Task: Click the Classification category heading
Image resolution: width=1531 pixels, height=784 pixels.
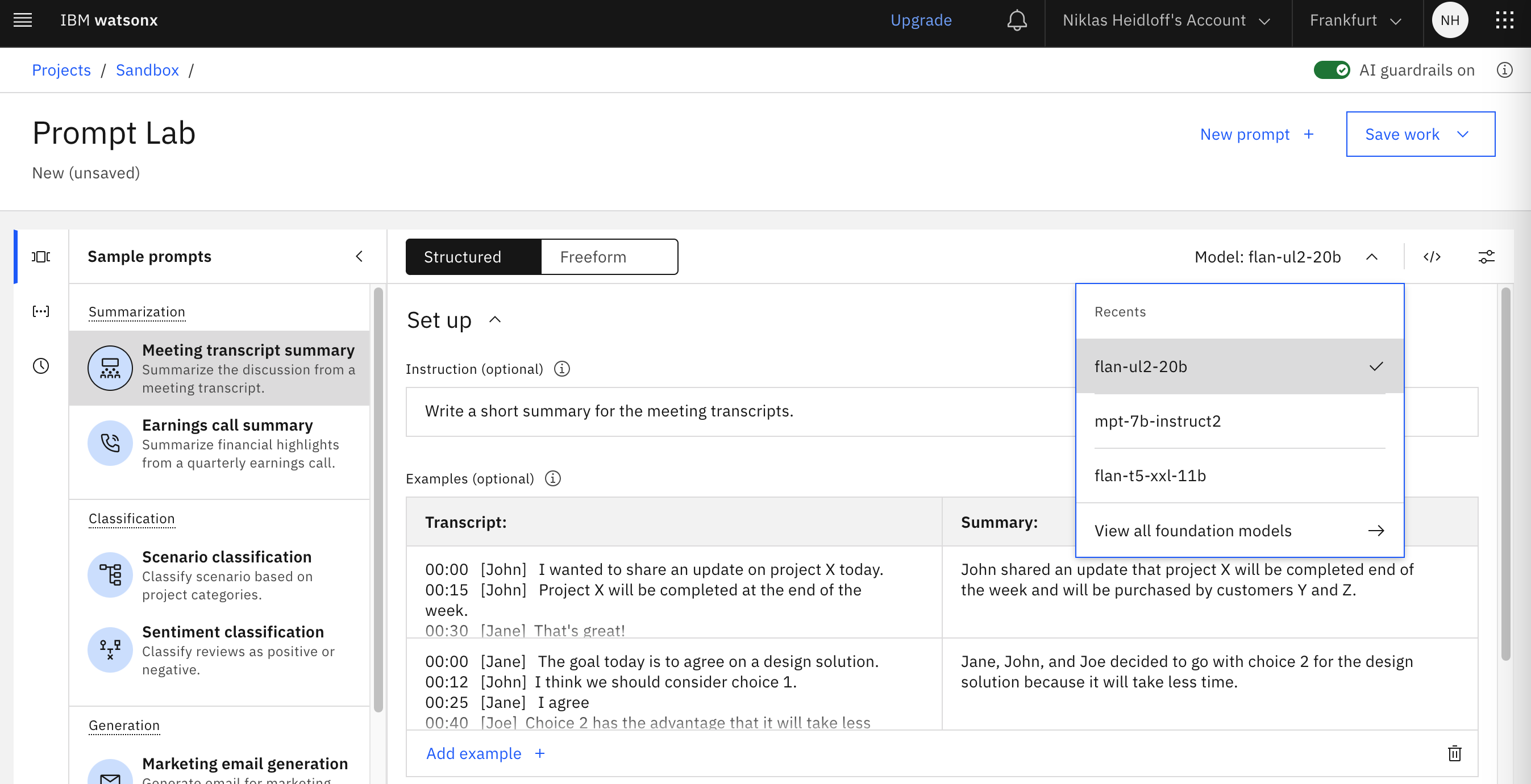Action: pyautogui.click(x=131, y=519)
